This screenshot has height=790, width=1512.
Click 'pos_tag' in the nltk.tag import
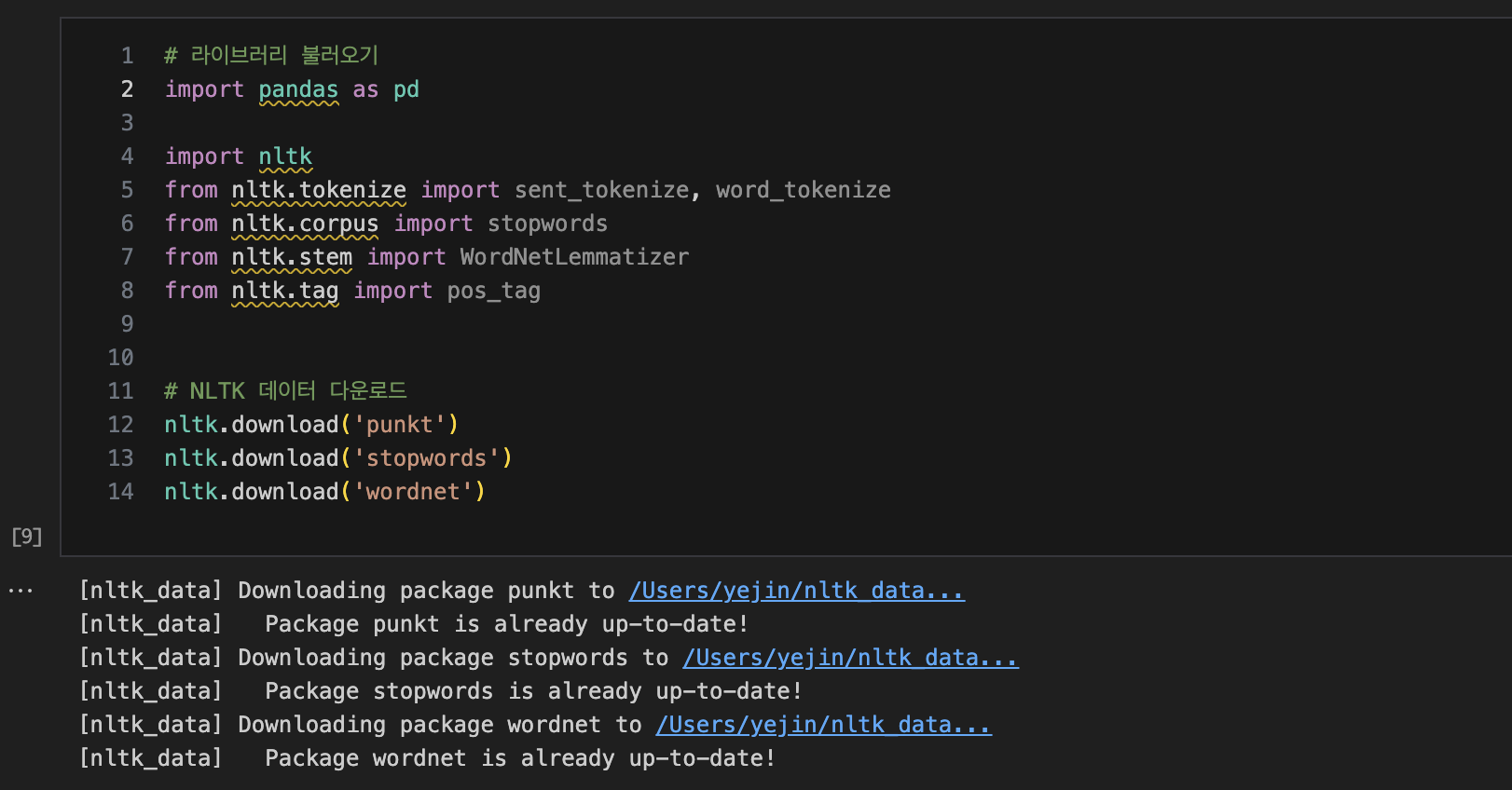coord(494,291)
